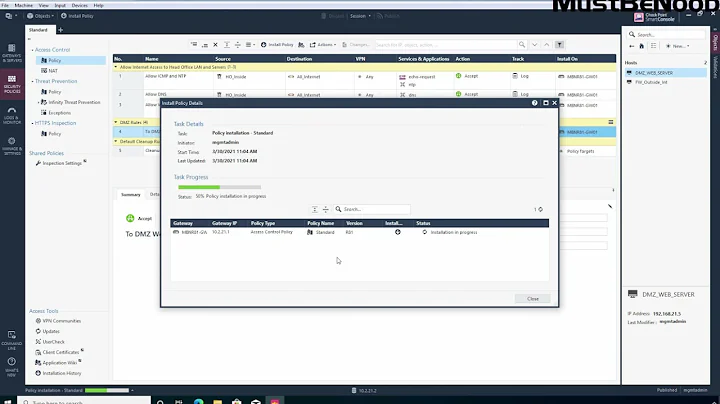The height and width of the screenshot is (404, 720).
Task: Open the View menu
Action: click(x=44, y=5)
